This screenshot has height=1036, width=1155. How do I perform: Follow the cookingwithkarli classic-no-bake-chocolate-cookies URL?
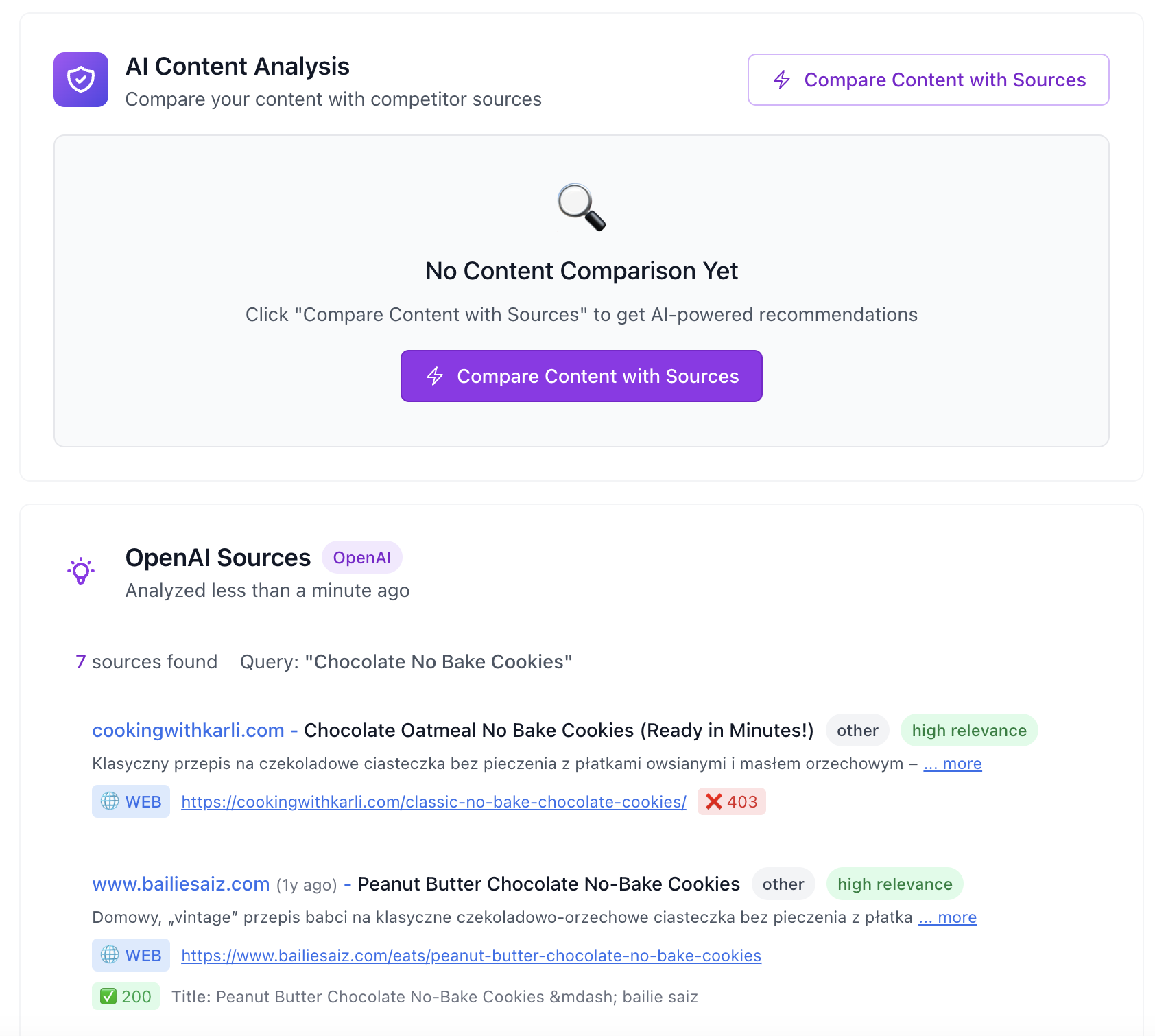click(x=433, y=801)
